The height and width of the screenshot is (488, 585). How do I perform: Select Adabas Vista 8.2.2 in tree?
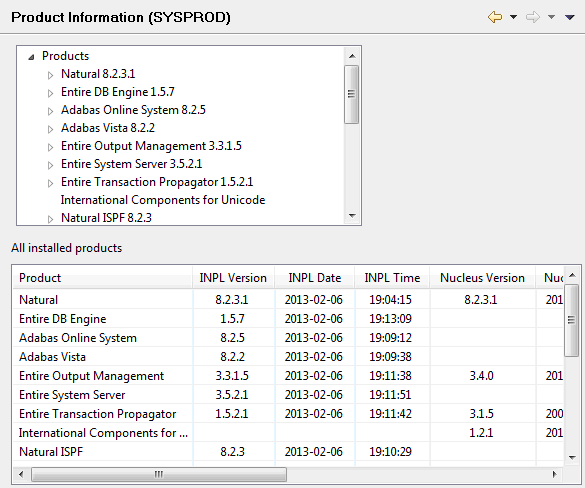pos(108,128)
